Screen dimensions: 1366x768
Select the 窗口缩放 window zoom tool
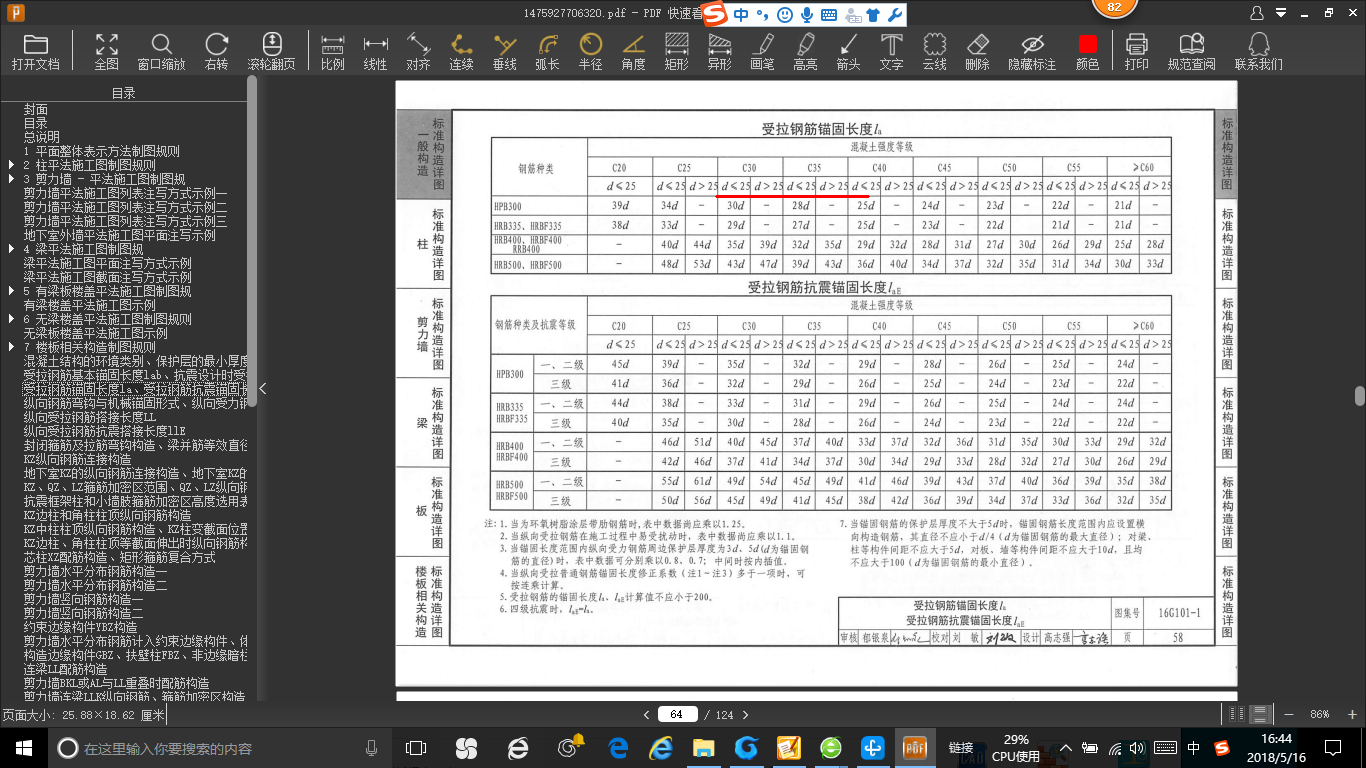pos(162,51)
